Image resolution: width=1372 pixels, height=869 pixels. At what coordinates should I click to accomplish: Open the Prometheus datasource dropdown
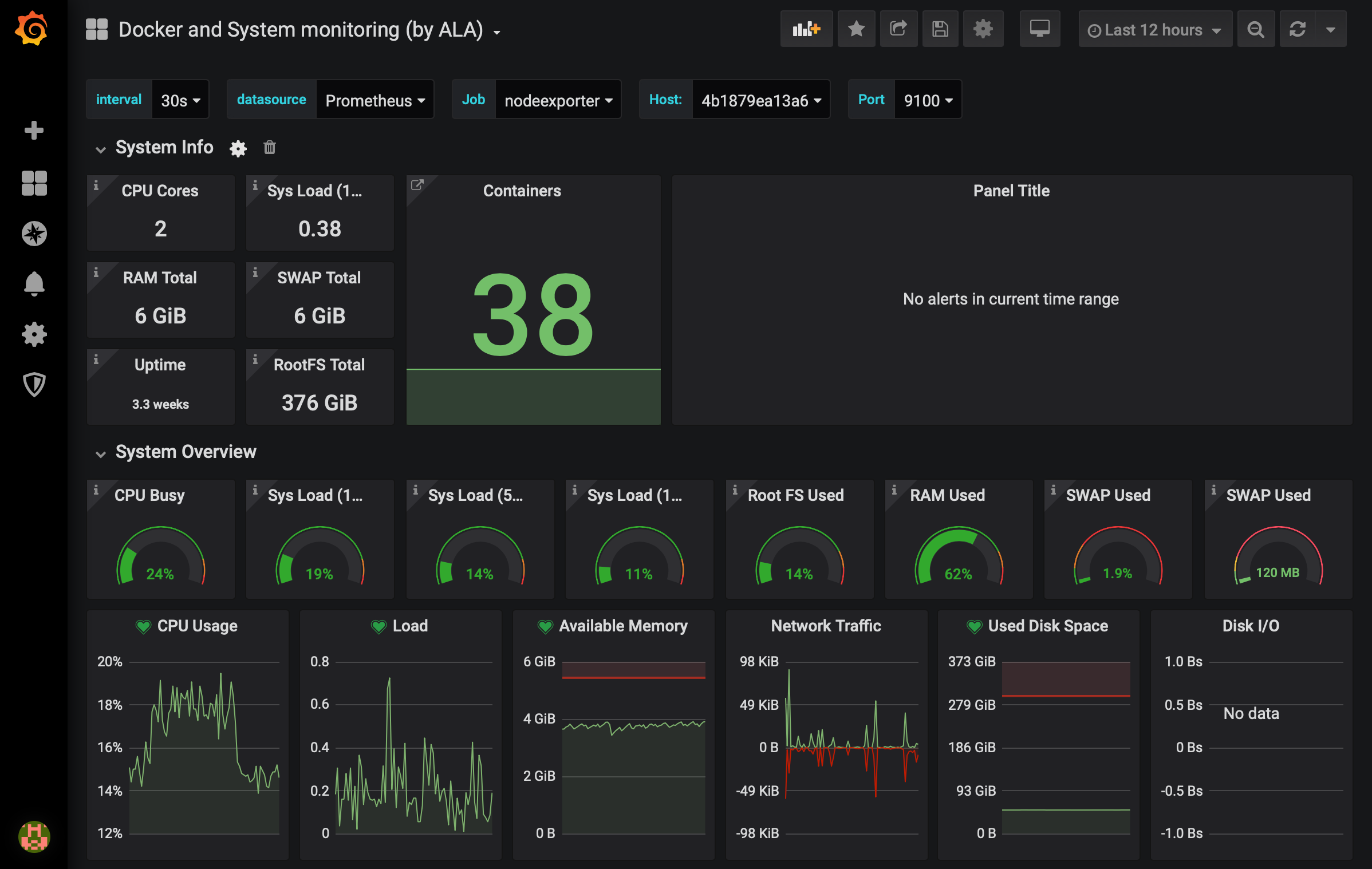(x=374, y=100)
